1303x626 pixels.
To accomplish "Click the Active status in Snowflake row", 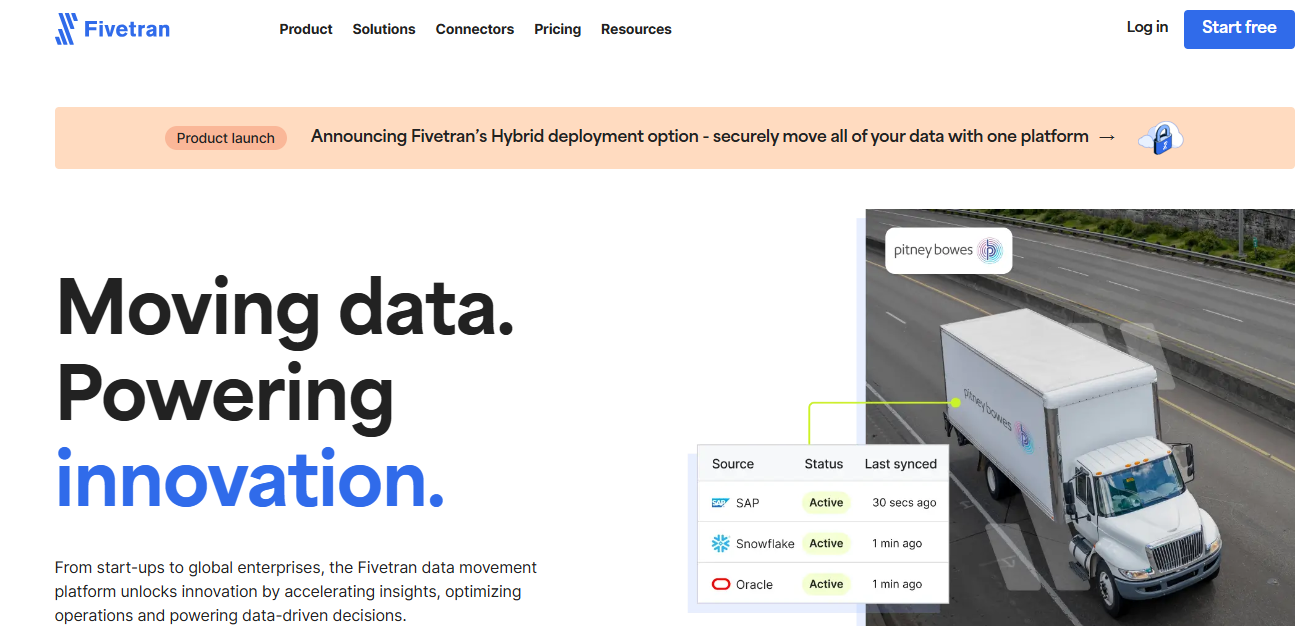I will click(x=826, y=544).
